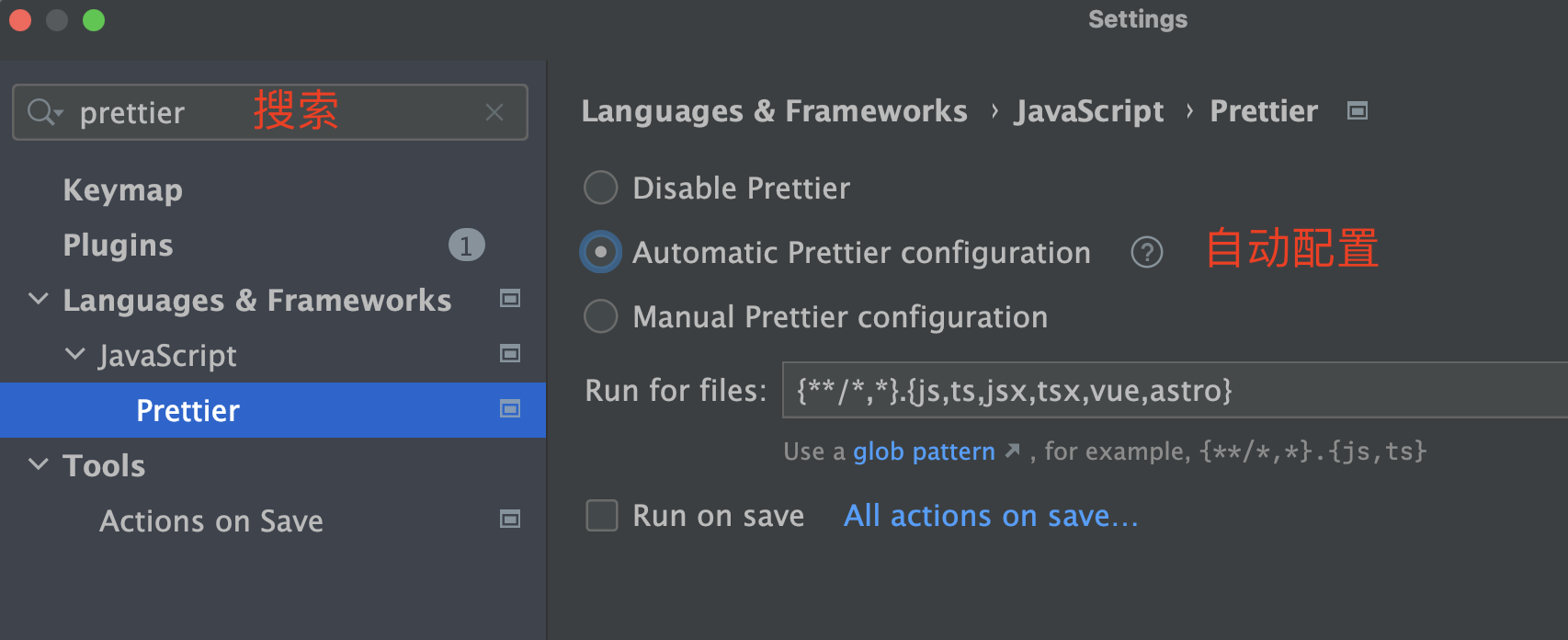Screen dimensions: 1568x640
Task: Close the Settings window
Action: tap(20, 20)
